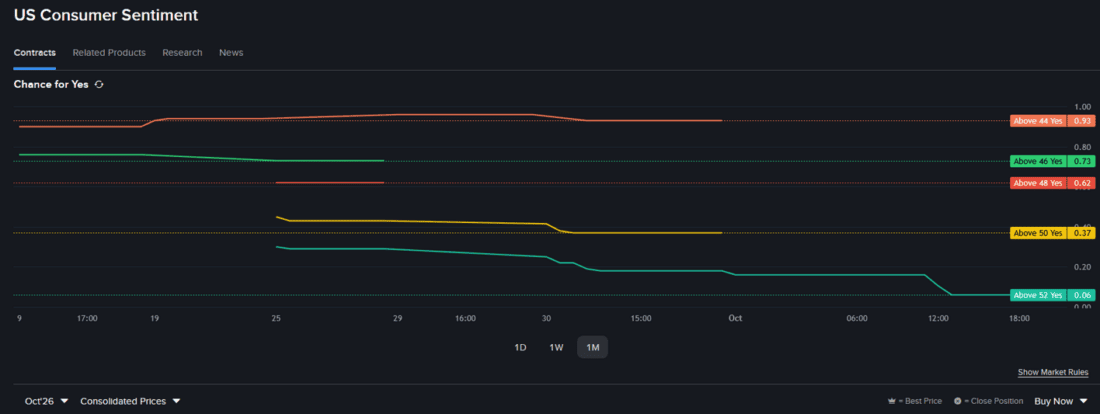This screenshot has height=414, width=1100.
Task: Go to the News tab
Action: pos(231,53)
